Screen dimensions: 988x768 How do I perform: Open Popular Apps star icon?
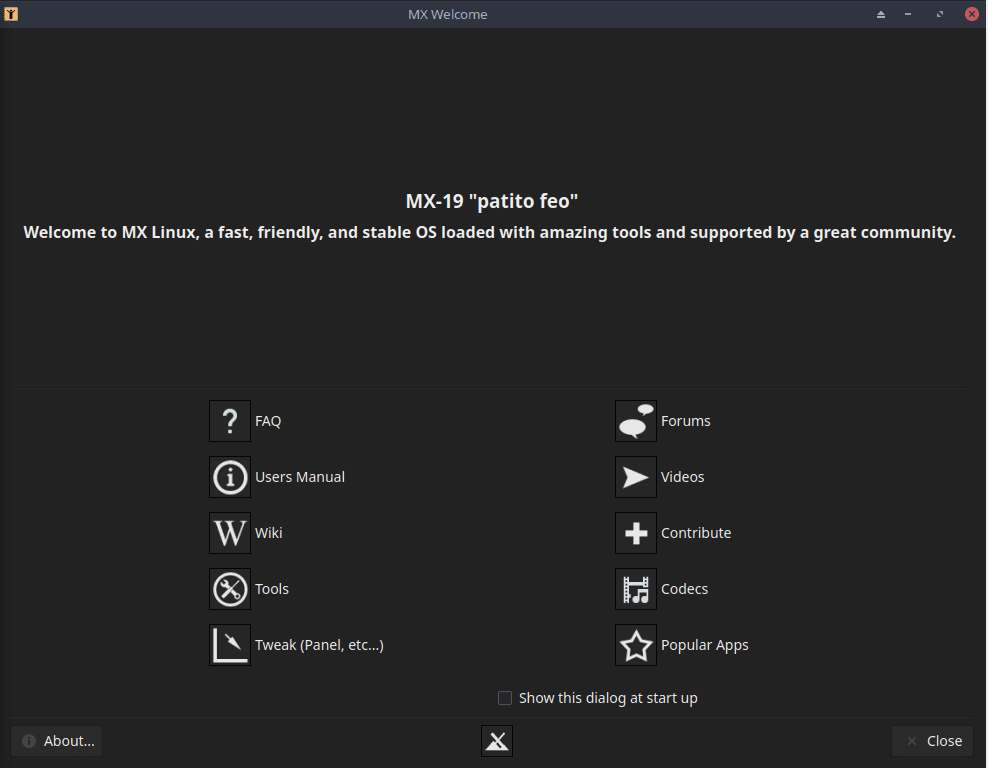click(636, 645)
